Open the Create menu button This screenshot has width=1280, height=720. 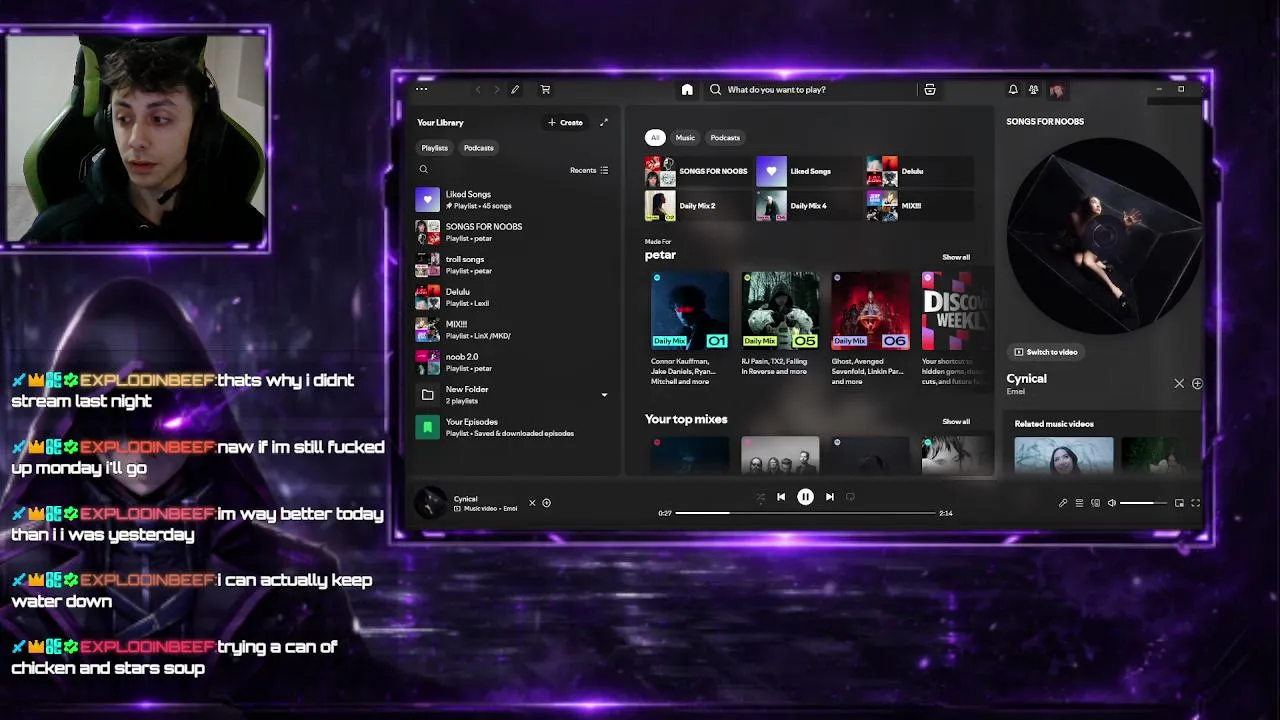pyautogui.click(x=565, y=122)
